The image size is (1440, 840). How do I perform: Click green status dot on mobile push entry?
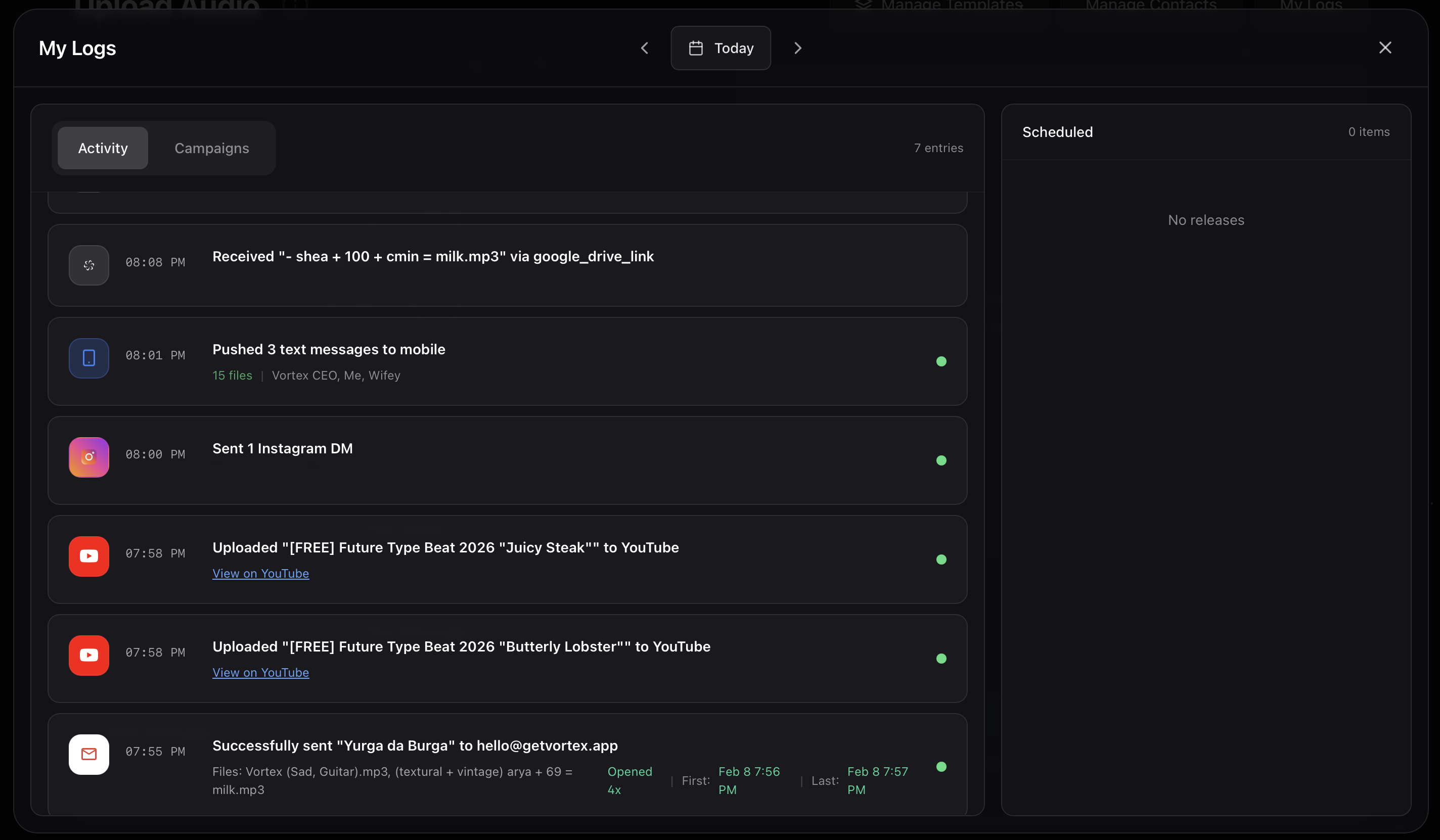[941, 361]
